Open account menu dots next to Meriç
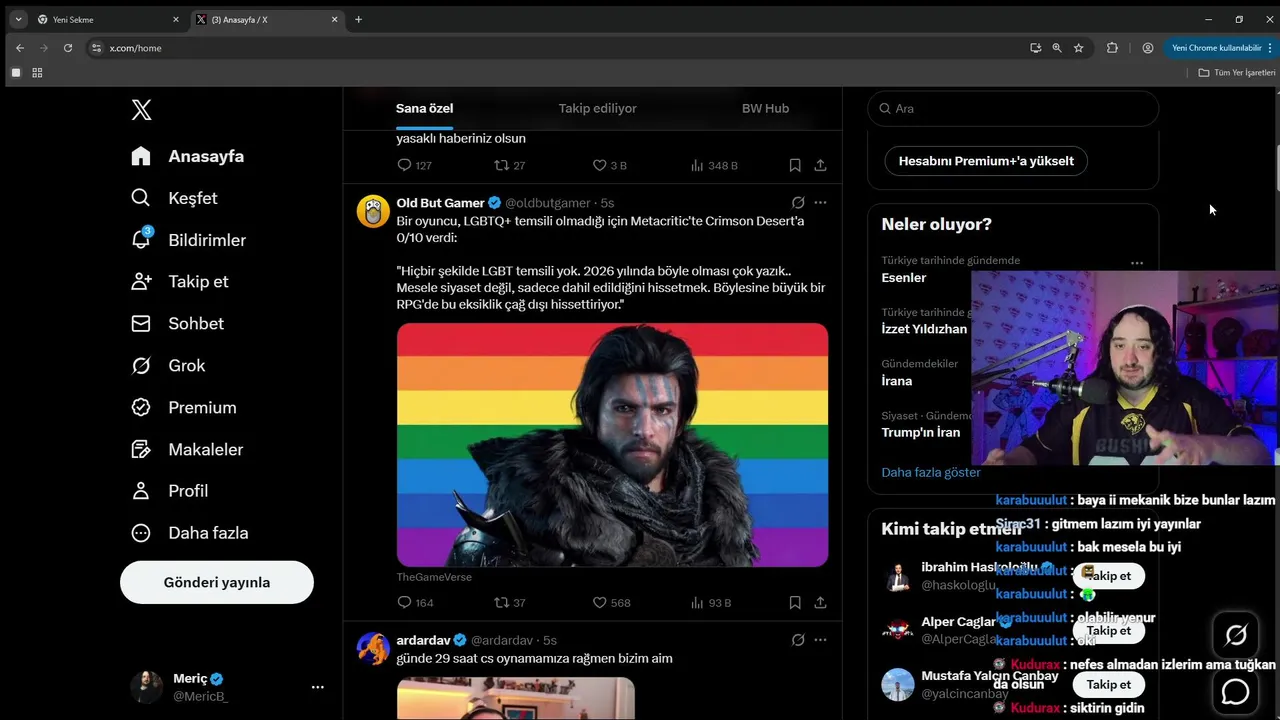This screenshot has width=1280, height=720. click(x=317, y=687)
